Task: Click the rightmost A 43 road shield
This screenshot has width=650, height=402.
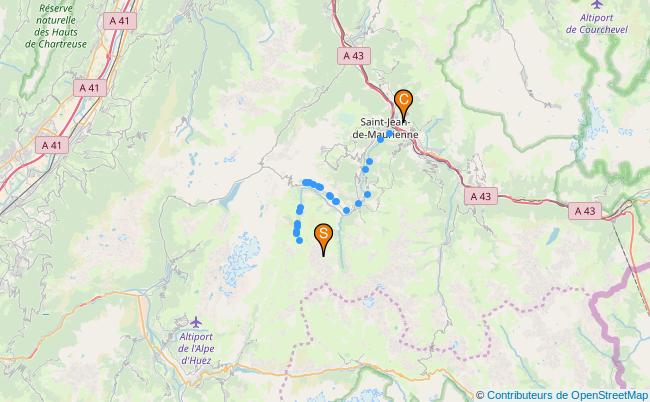Action: pos(585,211)
